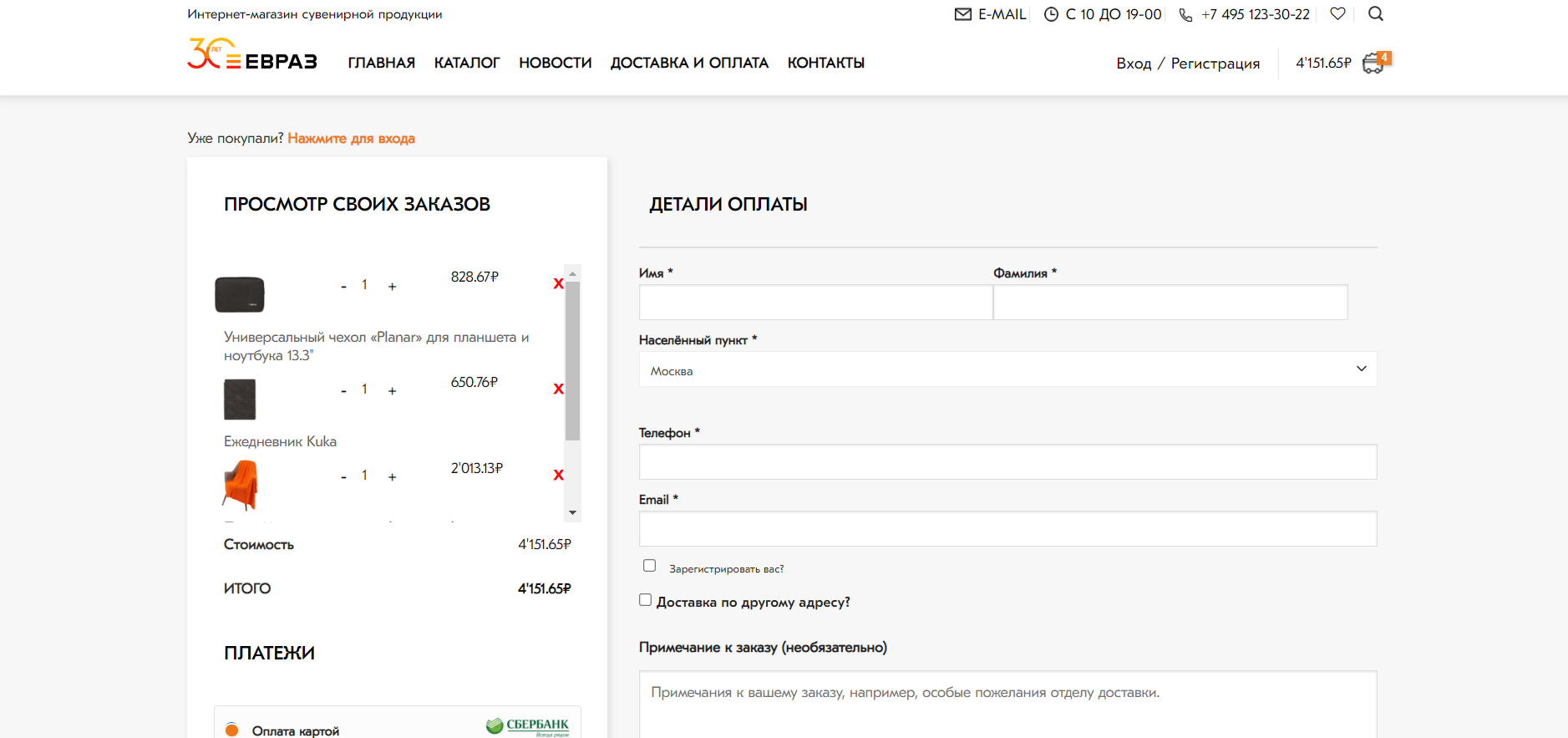Click the Универсальный чехол «Planar» product name
The image size is (1568, 738).
(x=376, y=347)
